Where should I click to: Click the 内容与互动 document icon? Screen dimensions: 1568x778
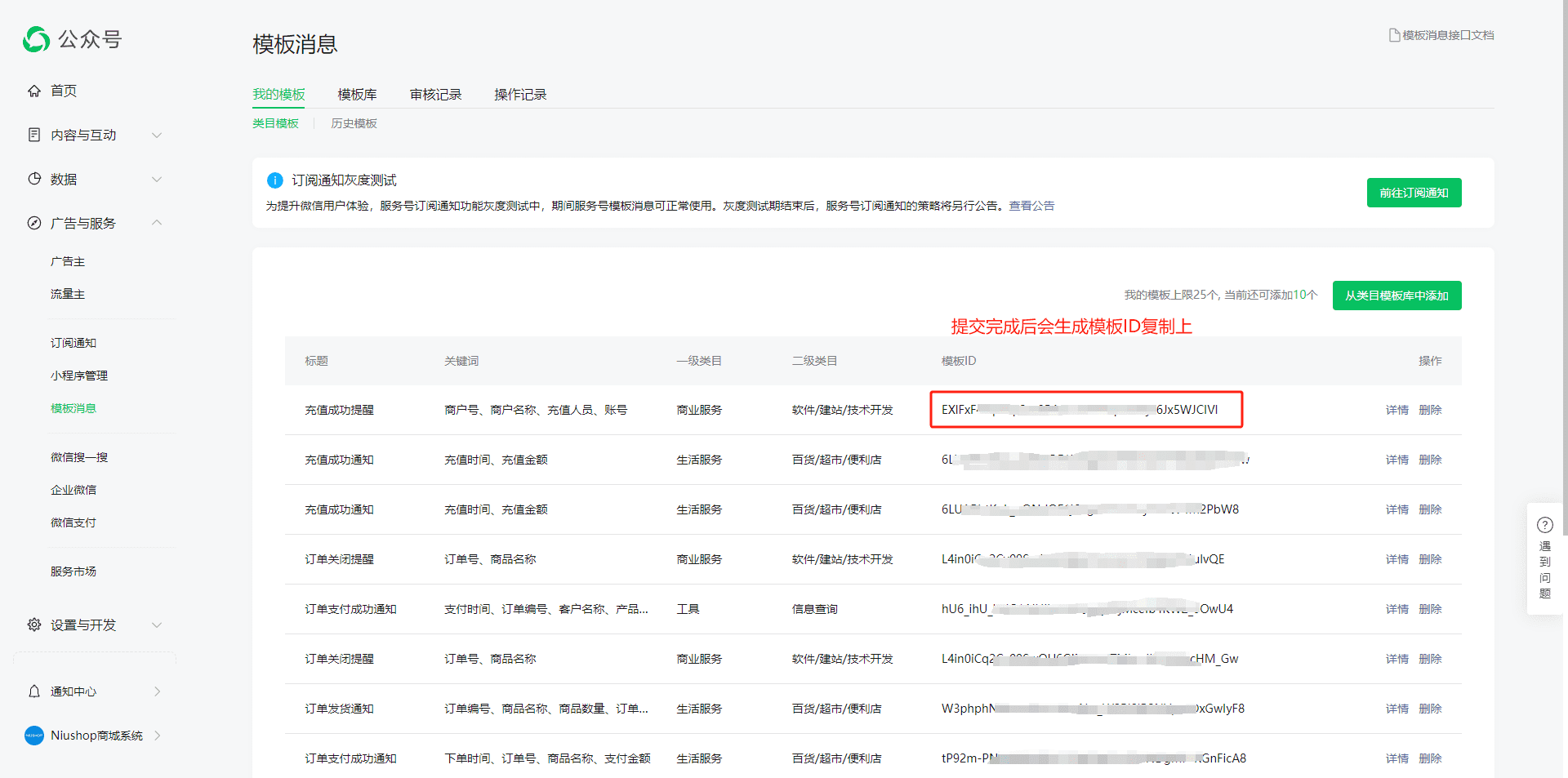point(34,135)
